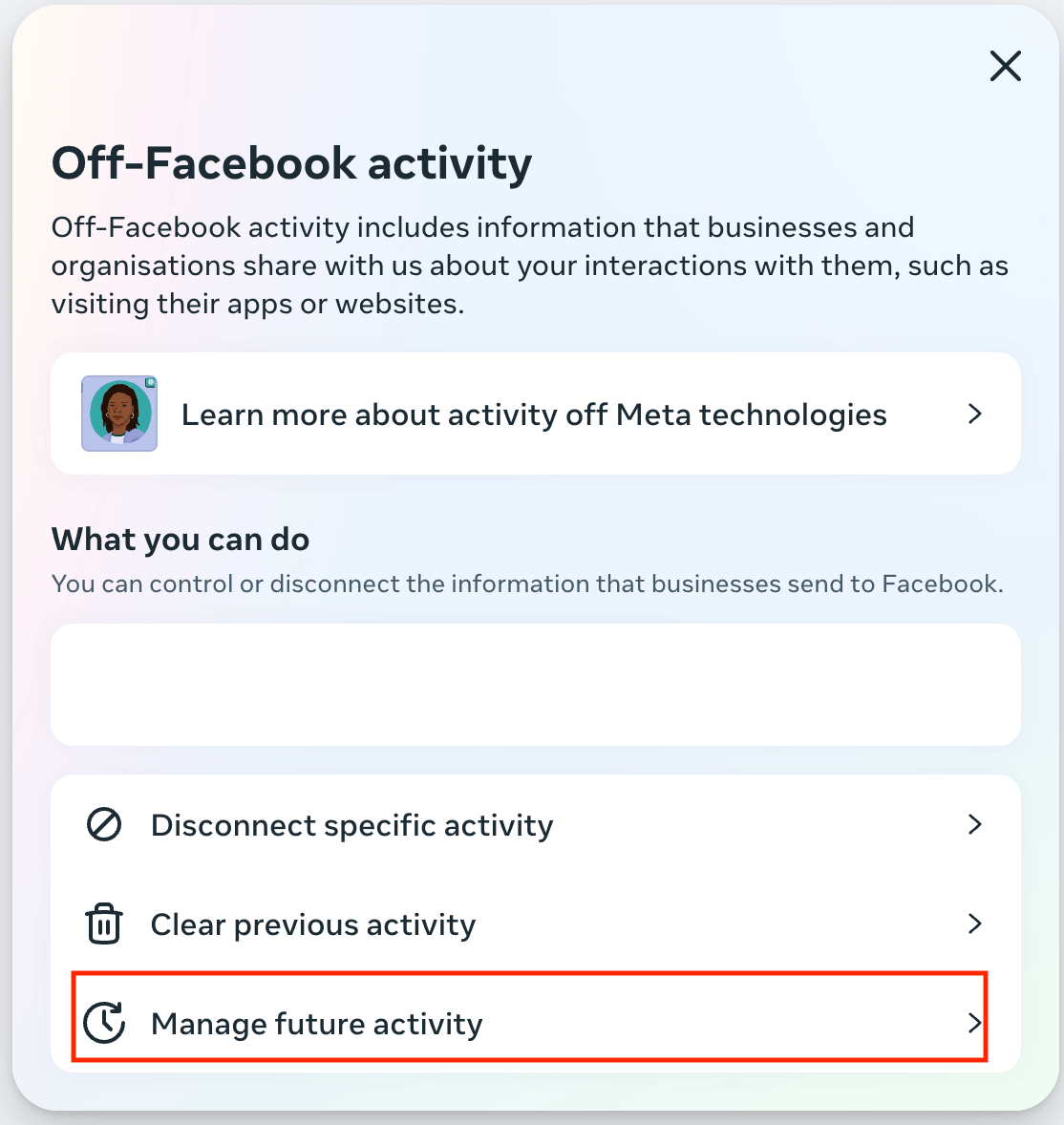This screenshot has height=1125, width=1064.
Task: Click the What you can do heading
Action: point(181,539)
